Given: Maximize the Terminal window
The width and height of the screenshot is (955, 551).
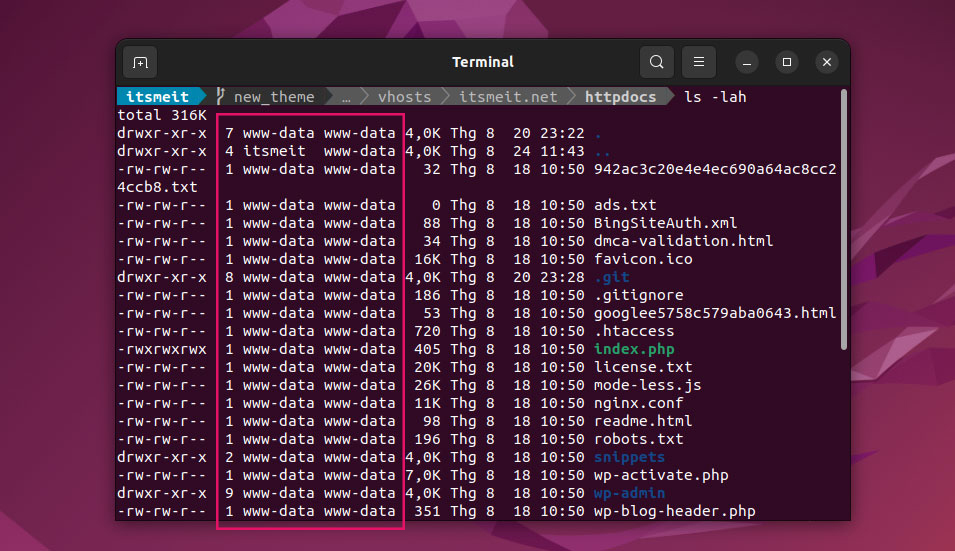Looking at the screenshot, I should click(x=786, y=62).
